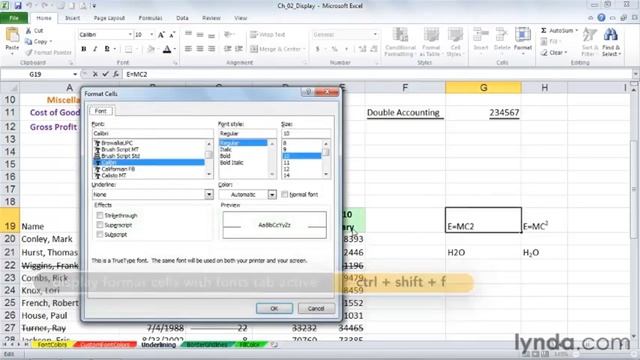Click the Cut icon in Clipboard group

pyautogui.click(x=29, y=31)
